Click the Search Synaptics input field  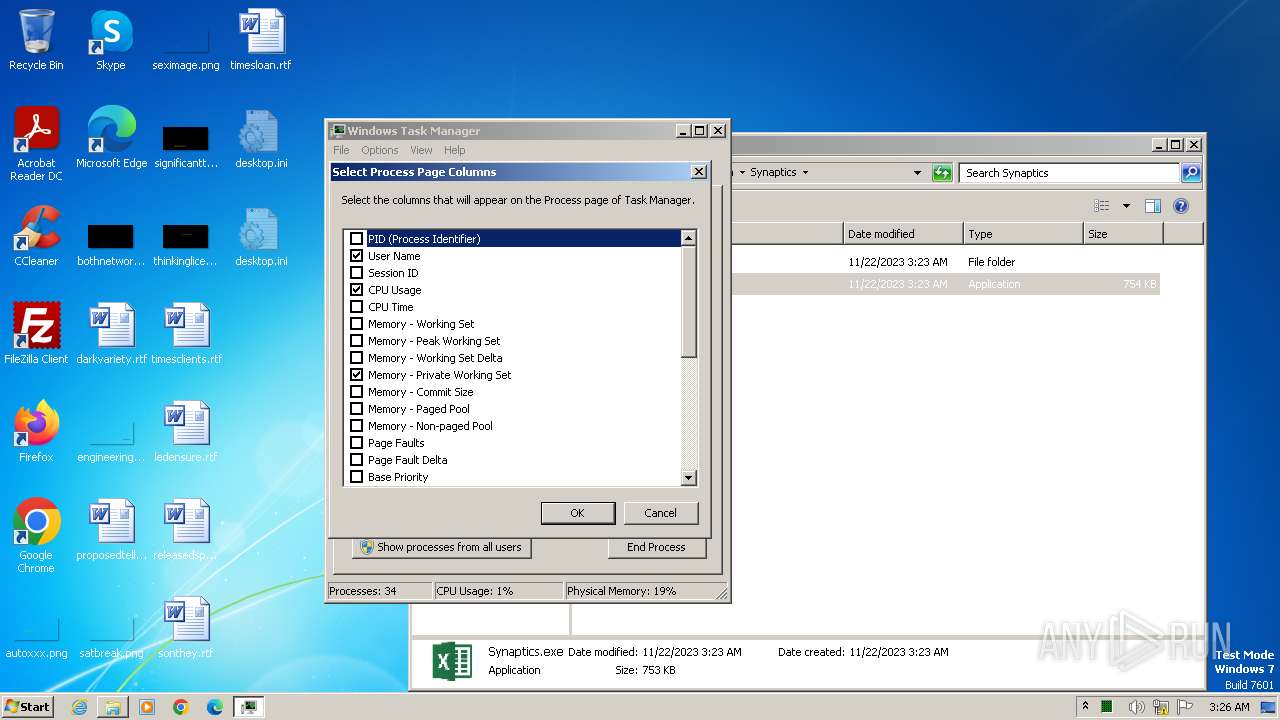click(1068, 173)
